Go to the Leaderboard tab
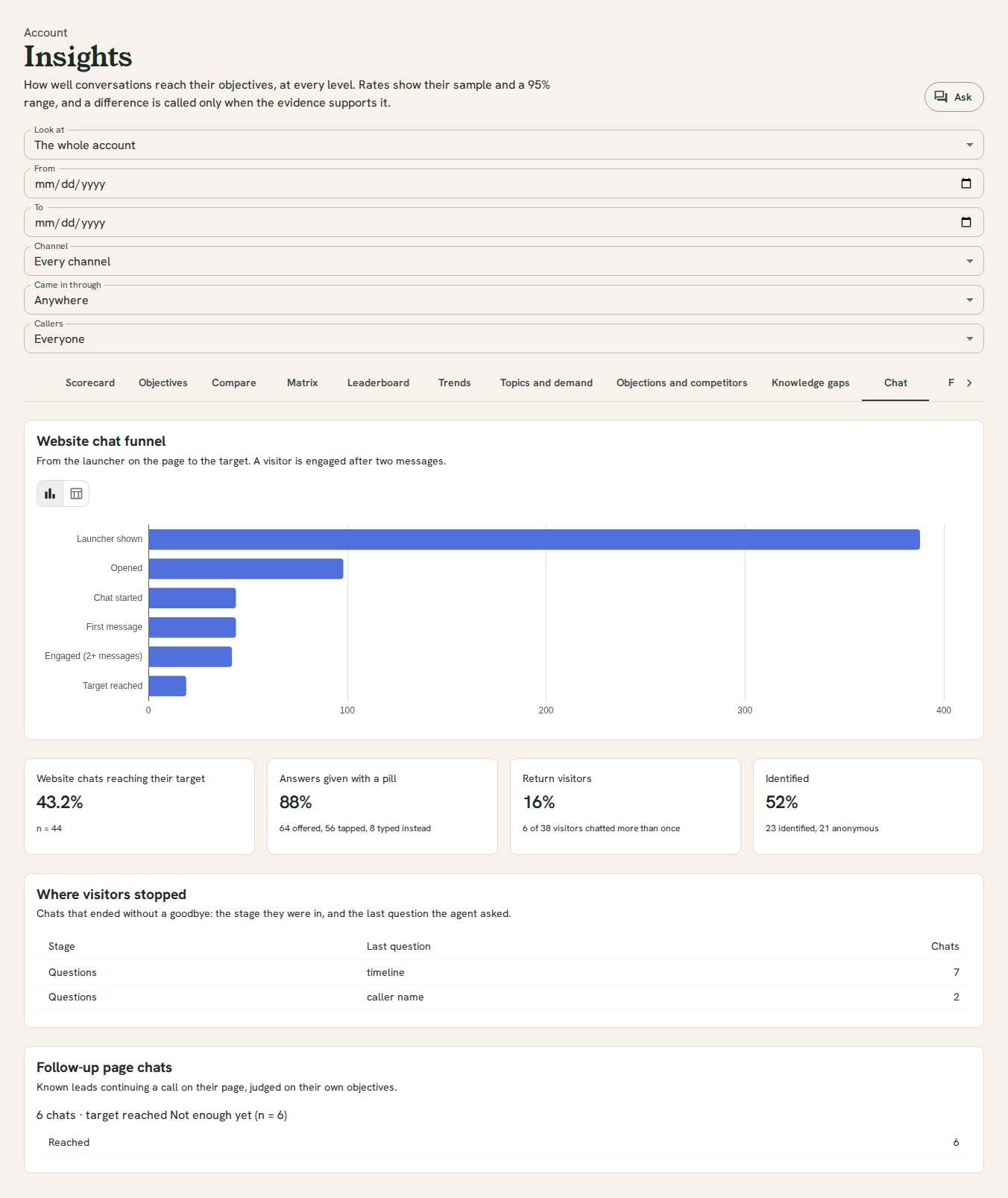This screenshot has height=1198, width=1008. pos(378,382)
